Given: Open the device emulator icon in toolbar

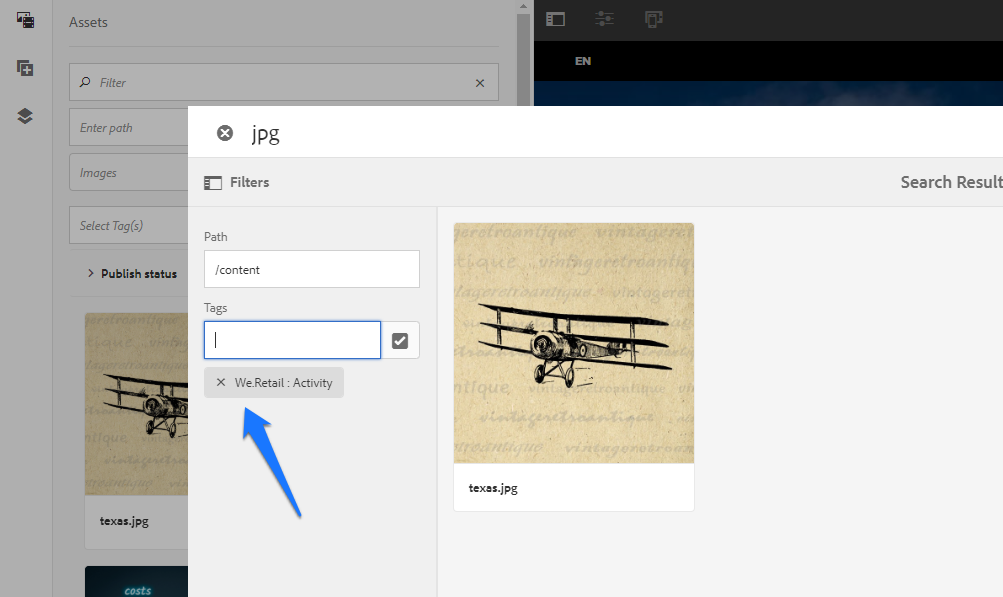Looking at the screenshot, I should click(x=653, y=18).
